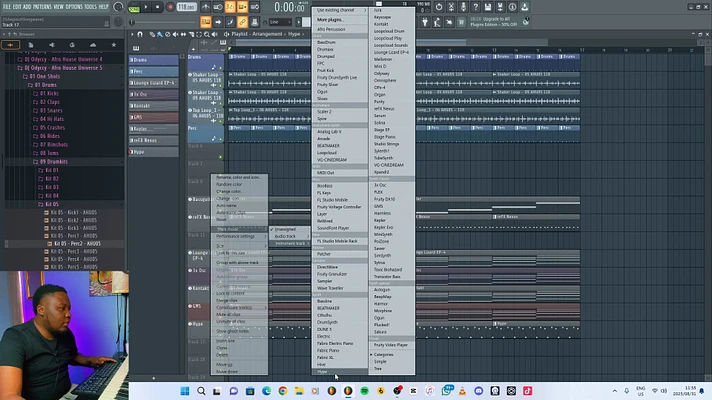
Task: Open the Line snap dropdown
Action: (x=280, y=22)
